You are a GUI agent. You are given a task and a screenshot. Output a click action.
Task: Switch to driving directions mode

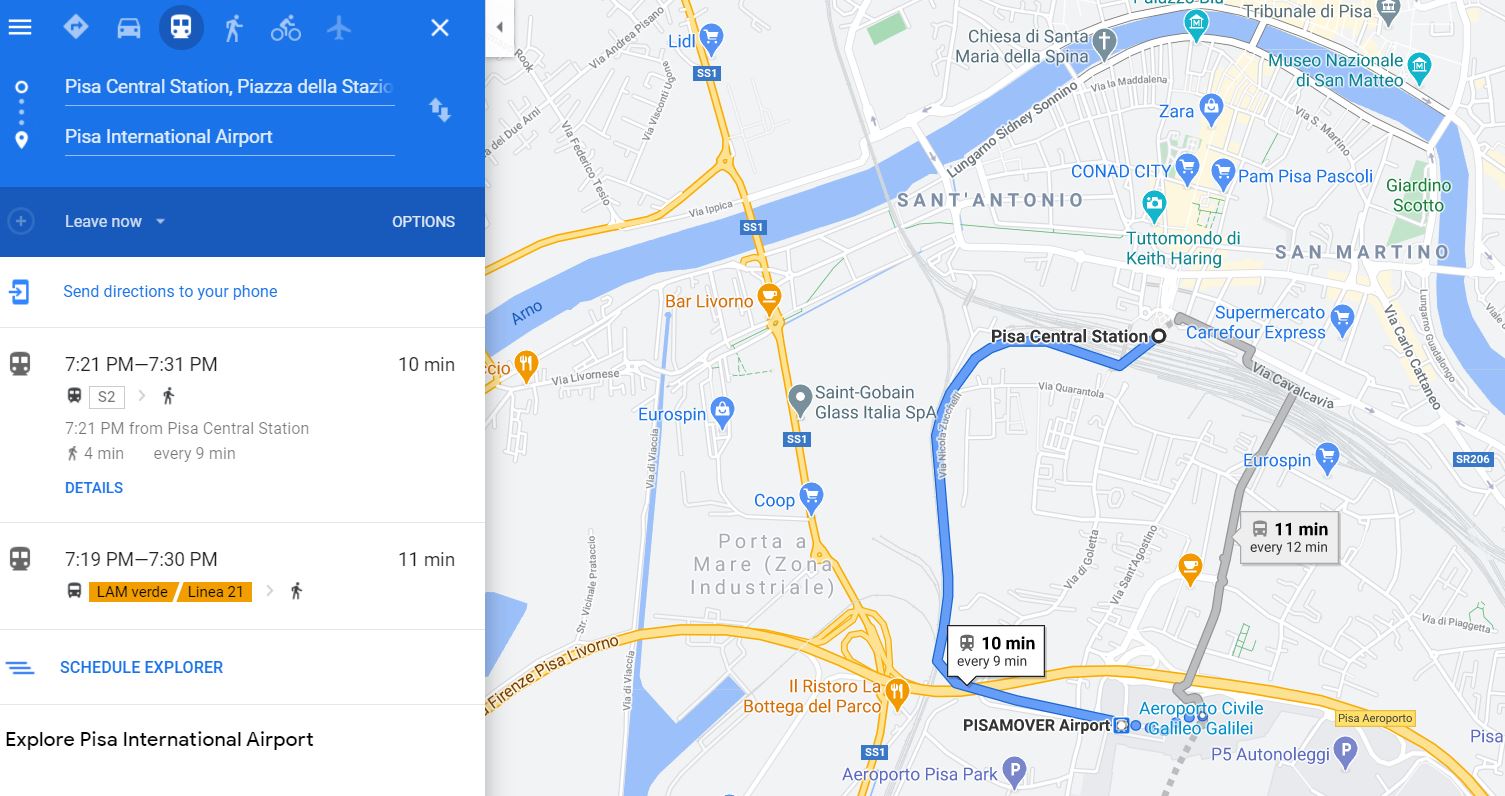pyautogui.click(x=129, y=28)
